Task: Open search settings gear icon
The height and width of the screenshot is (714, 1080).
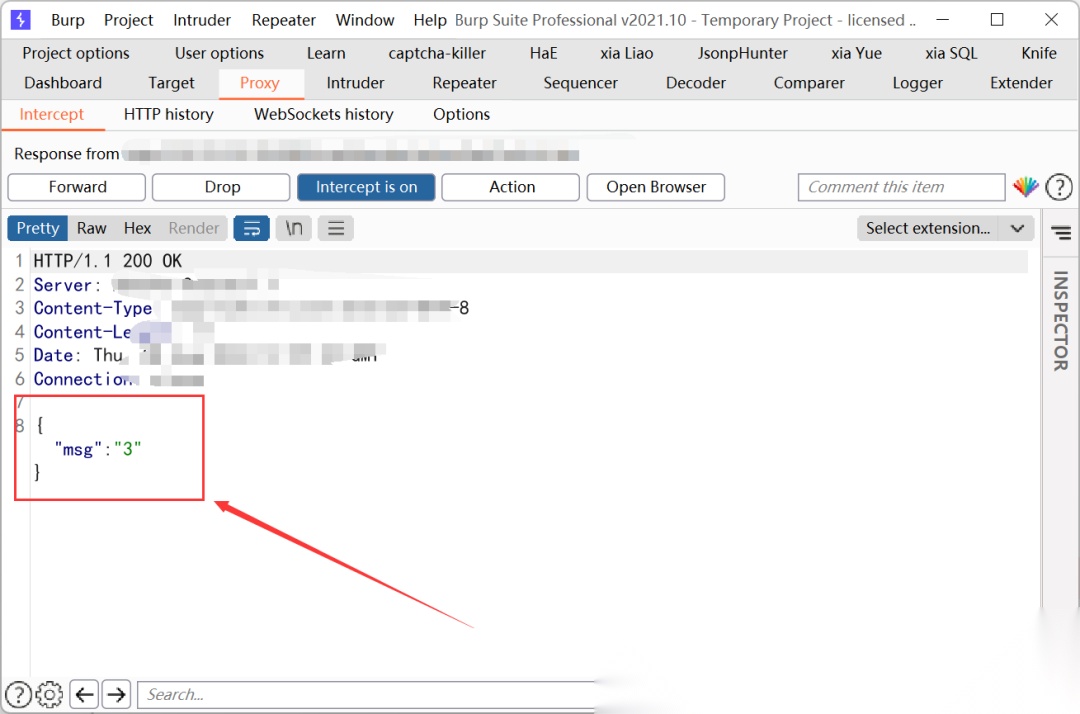Action: click(49, 694)
